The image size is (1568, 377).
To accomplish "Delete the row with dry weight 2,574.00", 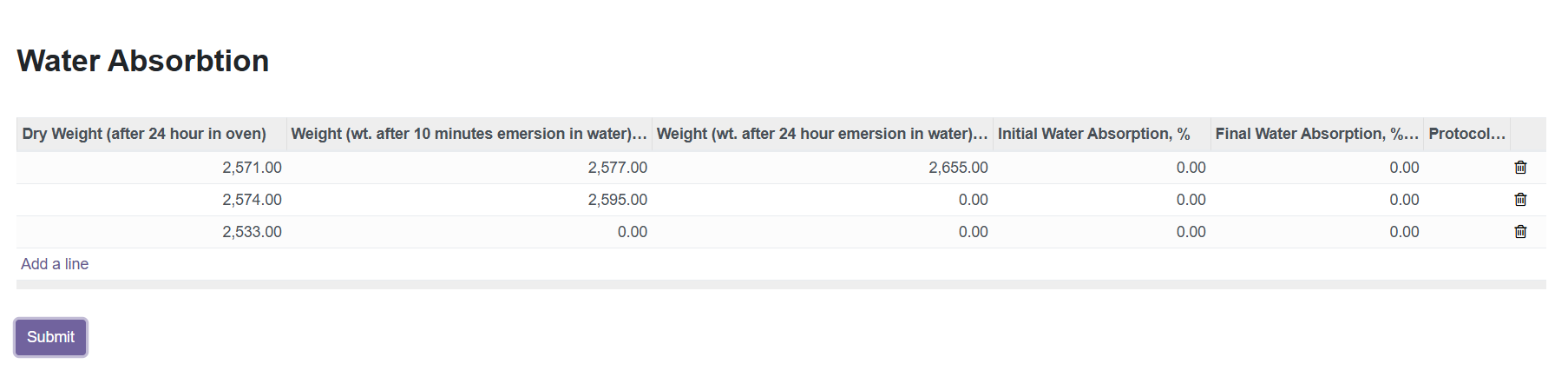I will tap(1520, 200).
